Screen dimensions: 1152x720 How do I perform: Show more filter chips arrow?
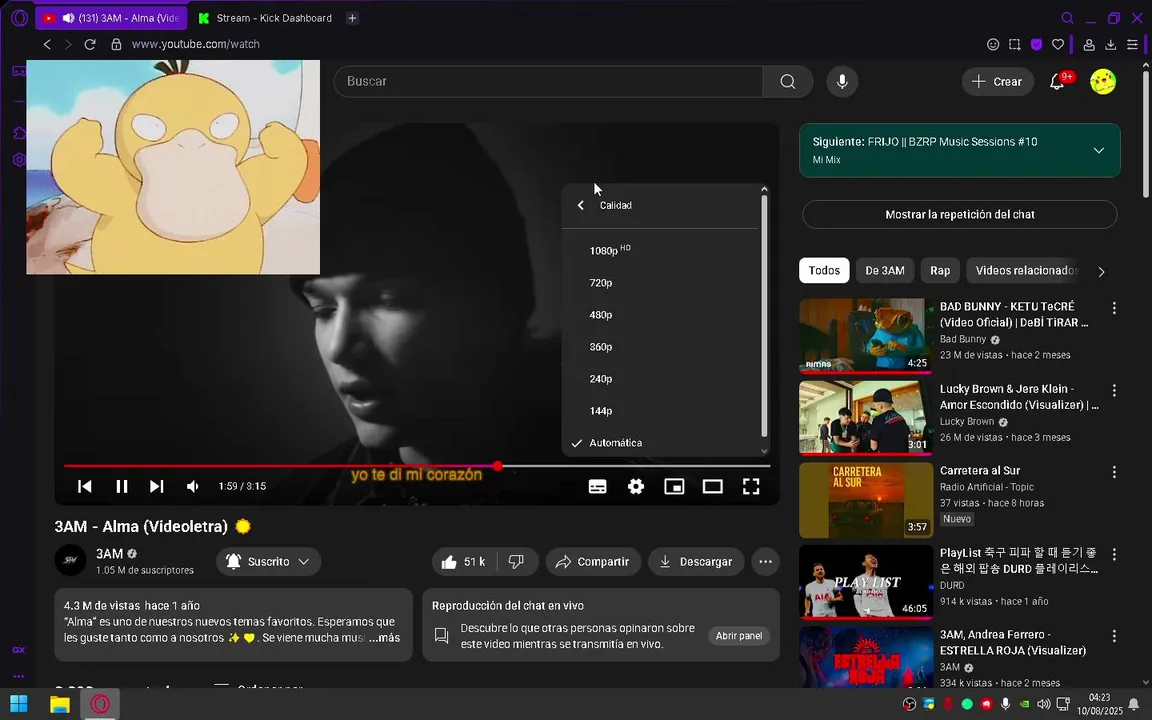click(x=1101, y=272)
